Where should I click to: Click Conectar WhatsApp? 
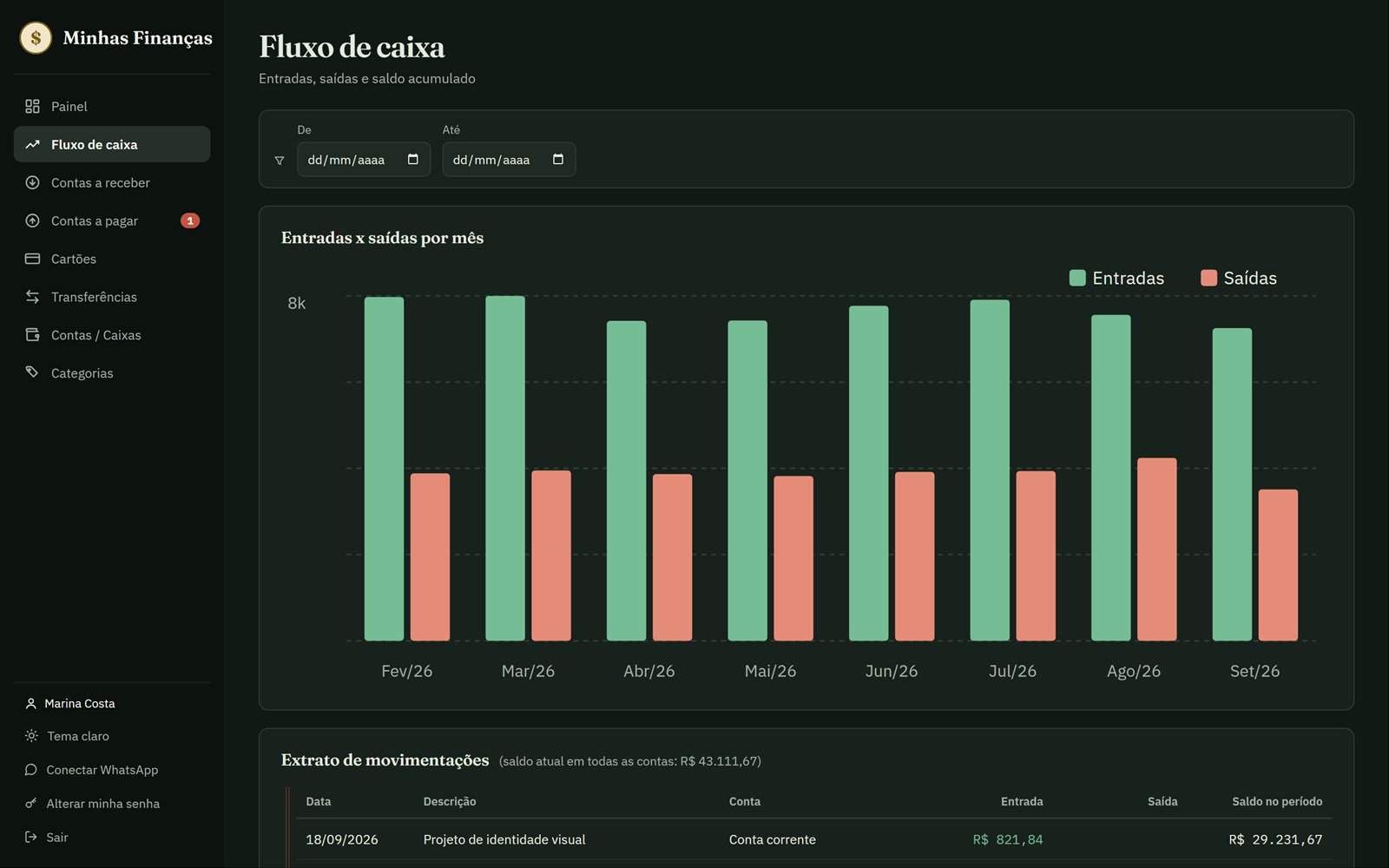pos(102,770)
